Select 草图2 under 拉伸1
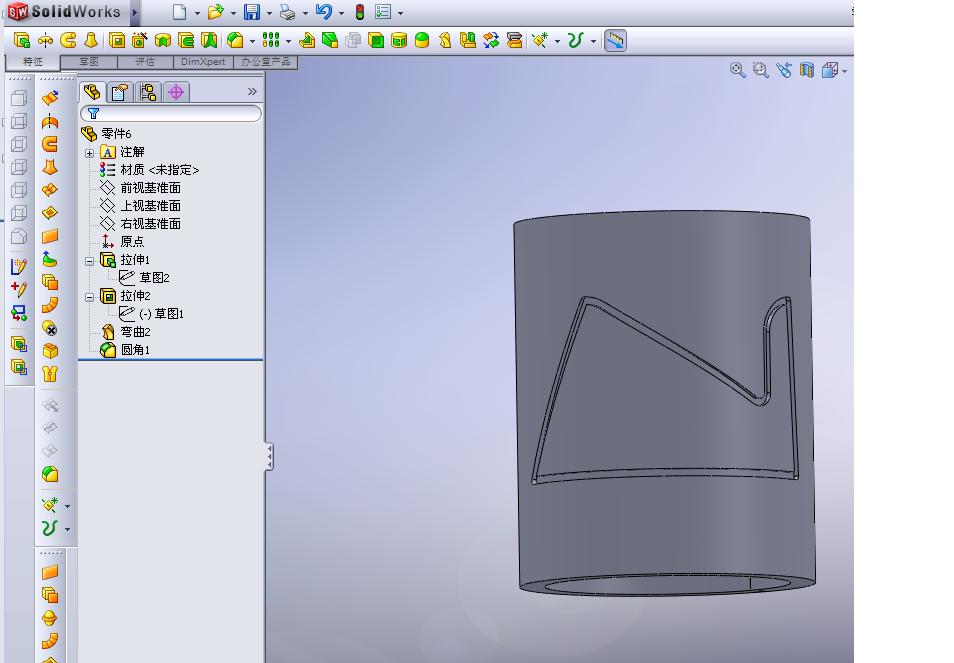Screen dimensions: 954x663 [x=155, y=278]
